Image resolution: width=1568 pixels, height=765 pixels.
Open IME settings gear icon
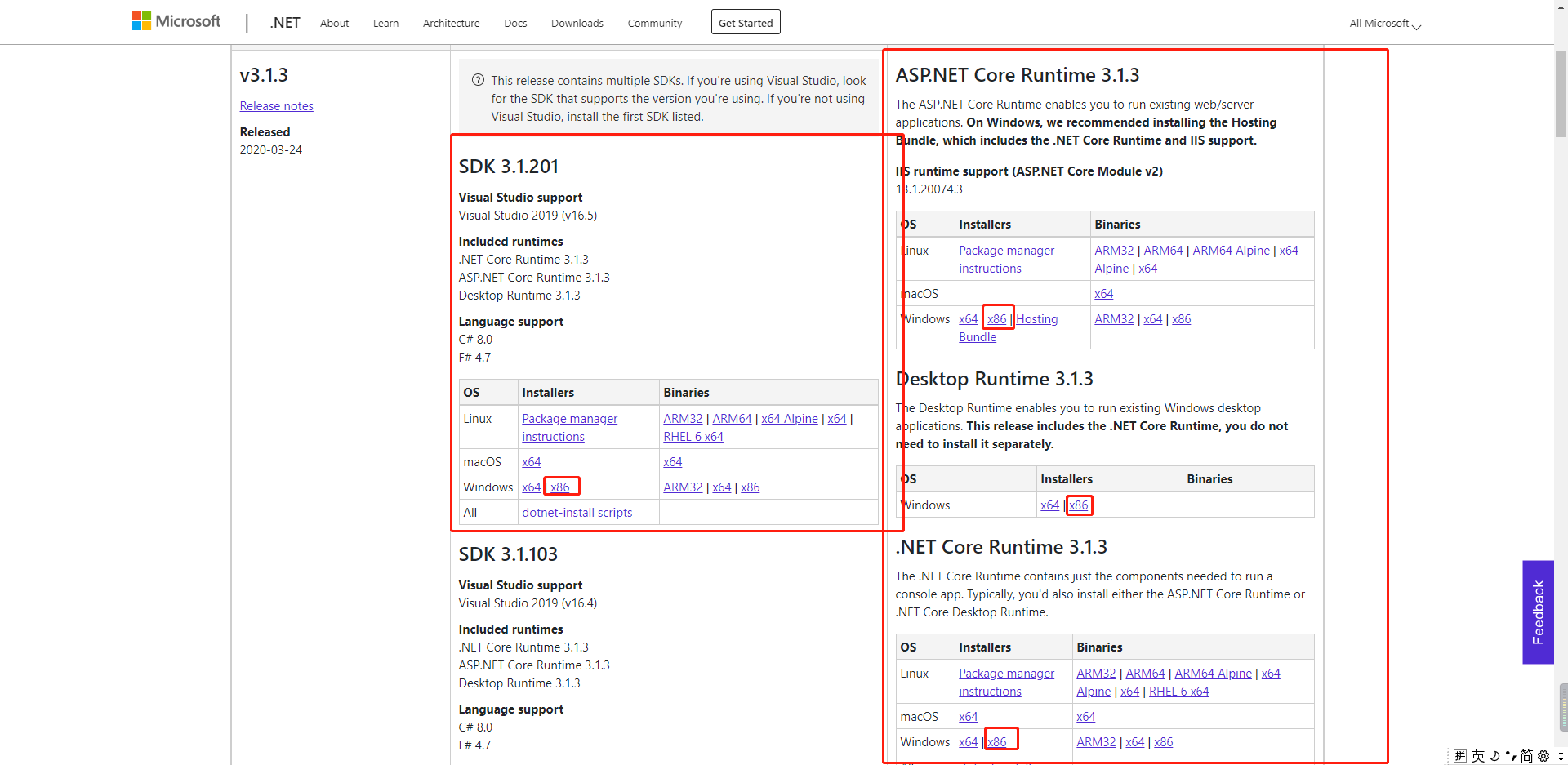coord(1543,756)
